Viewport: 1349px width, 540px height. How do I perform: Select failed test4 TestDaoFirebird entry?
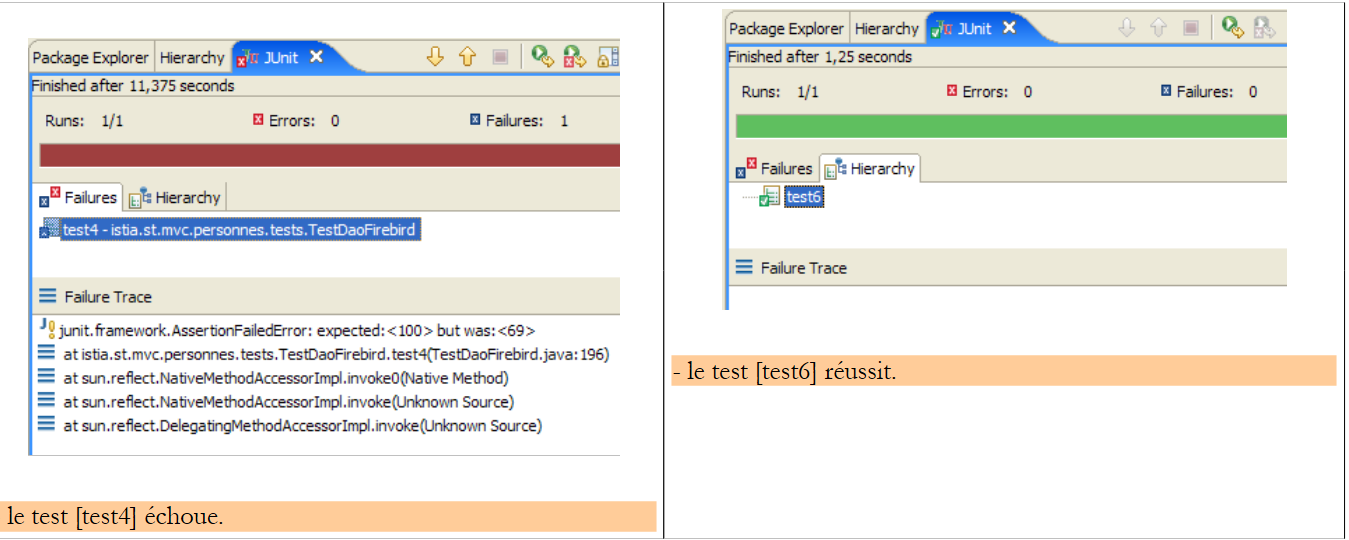pos(238,231)
